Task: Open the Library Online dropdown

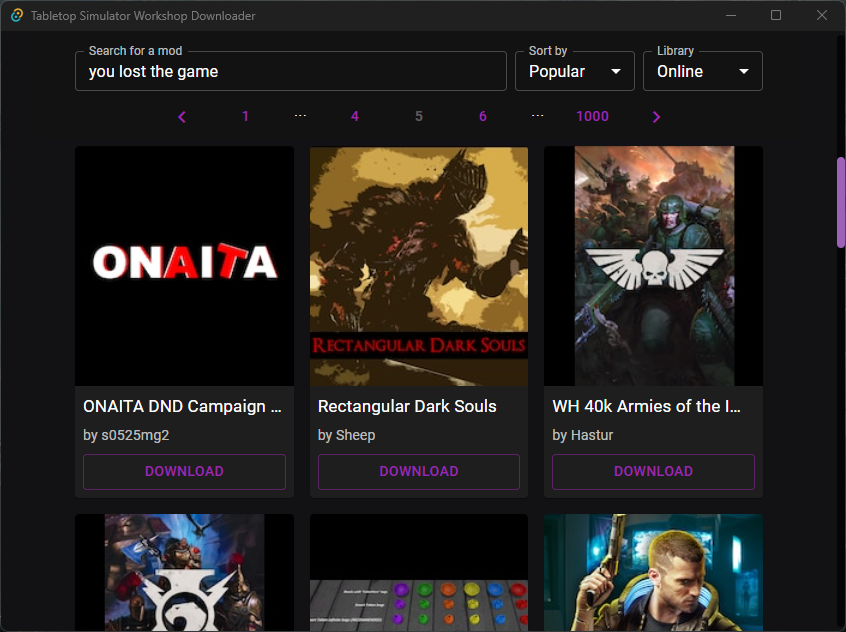Action: (x=702, y=71)
